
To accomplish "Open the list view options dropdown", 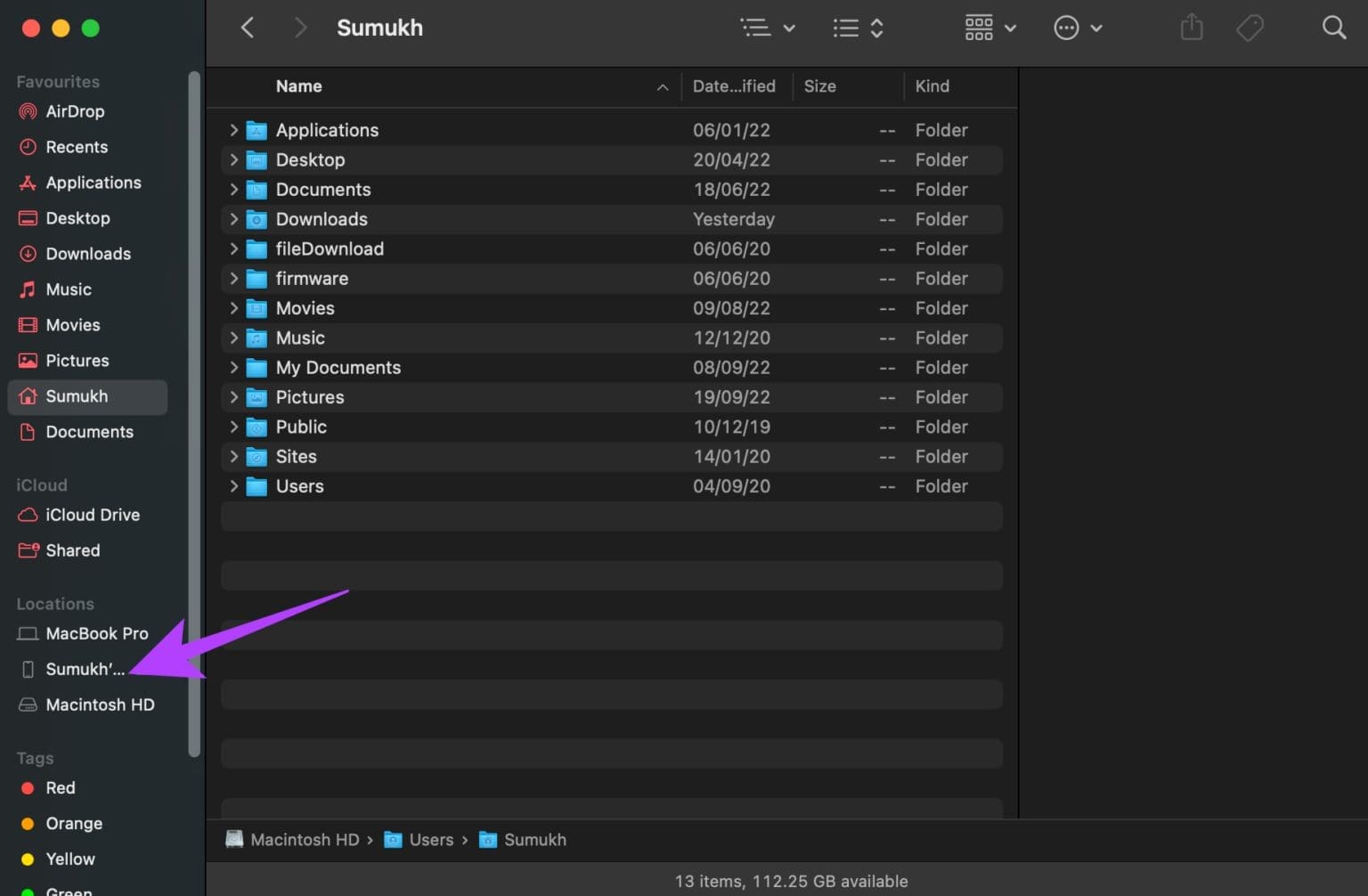I will click(x=768, y=28).
